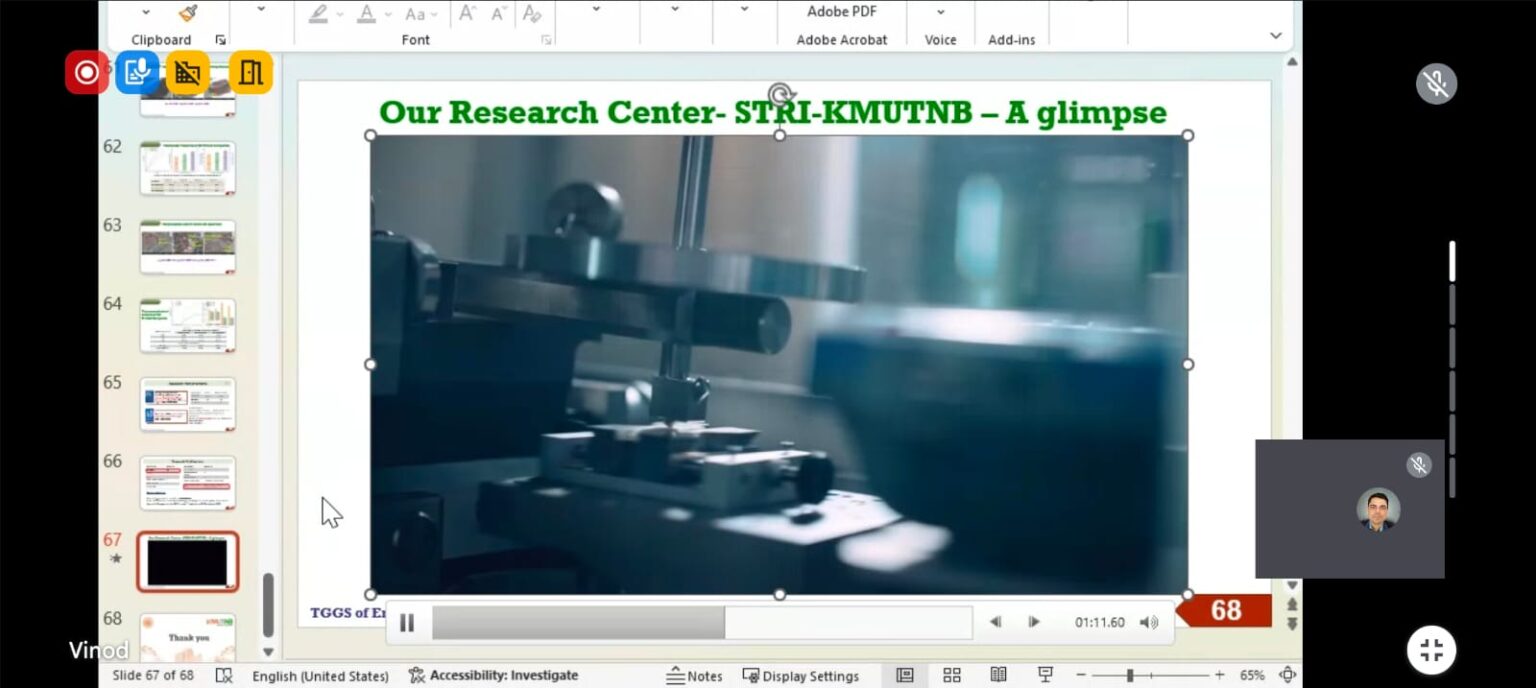The height and width of the screenshot is (688, 1536).
Task: Open the Adobe Acrobat ribbon tab
Action: click(x=841, y=39)
